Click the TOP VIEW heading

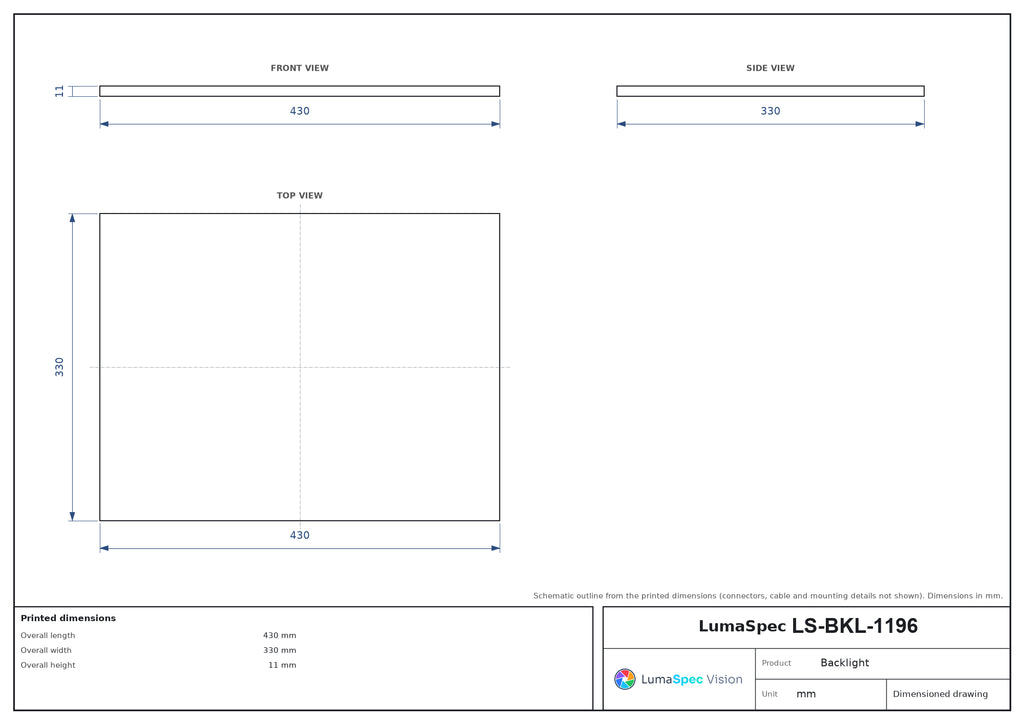(300, 195)
